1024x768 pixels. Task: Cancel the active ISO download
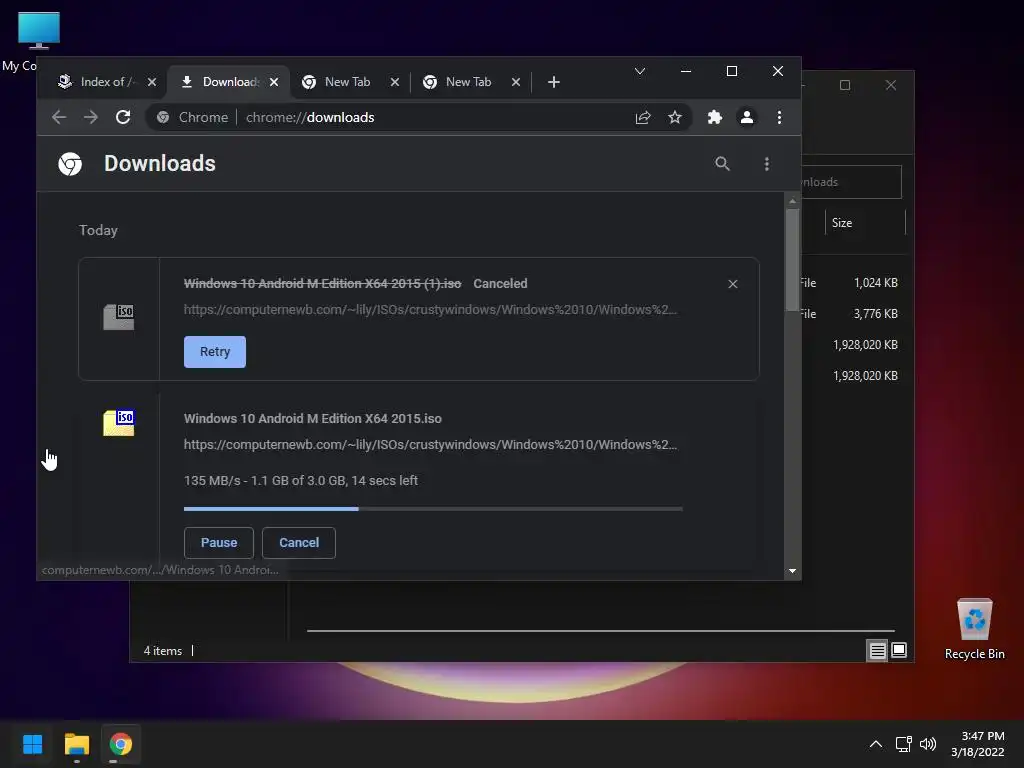coord(299,543)
